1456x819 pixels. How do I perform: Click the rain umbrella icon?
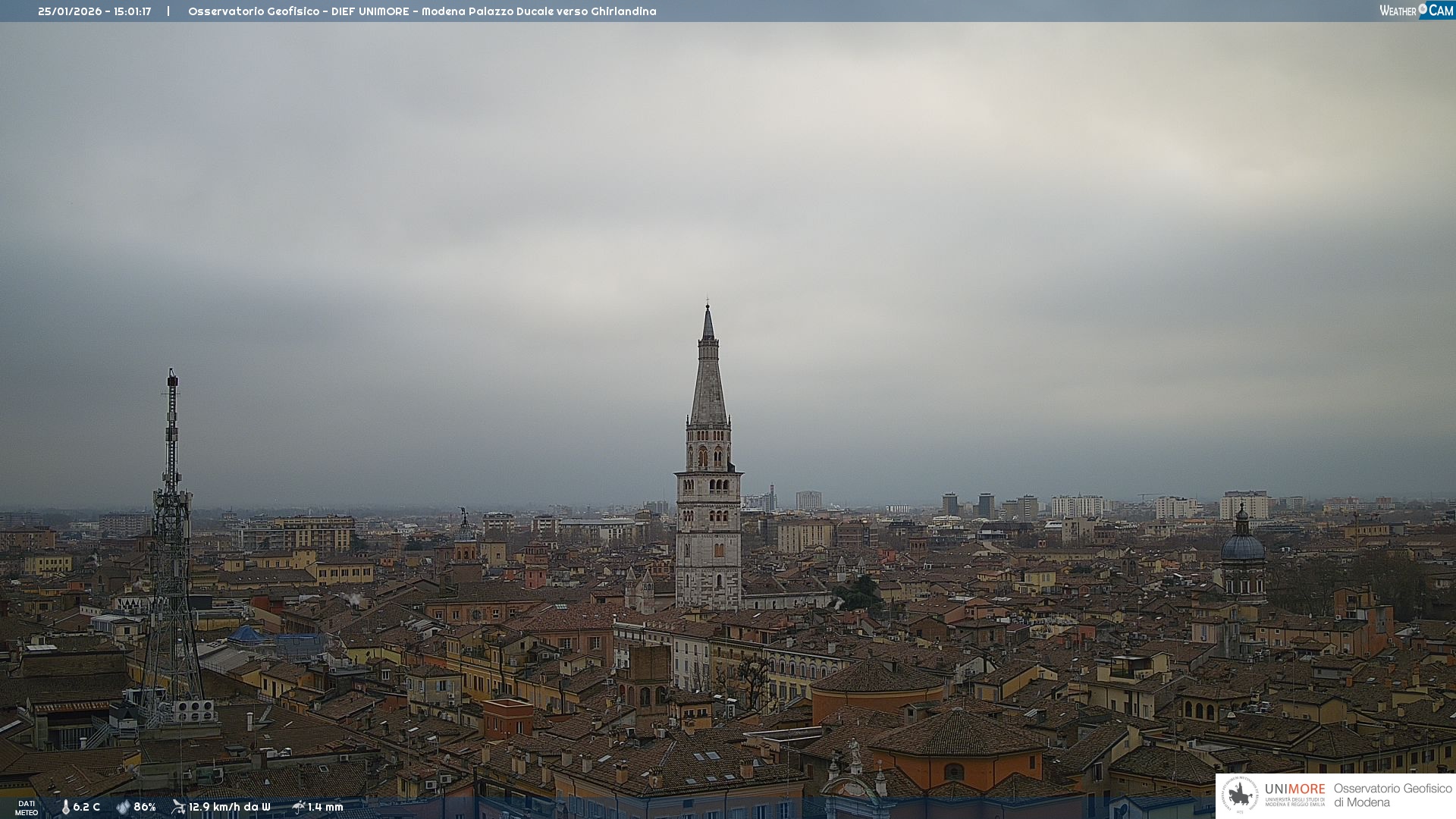(x=298, y=807)
